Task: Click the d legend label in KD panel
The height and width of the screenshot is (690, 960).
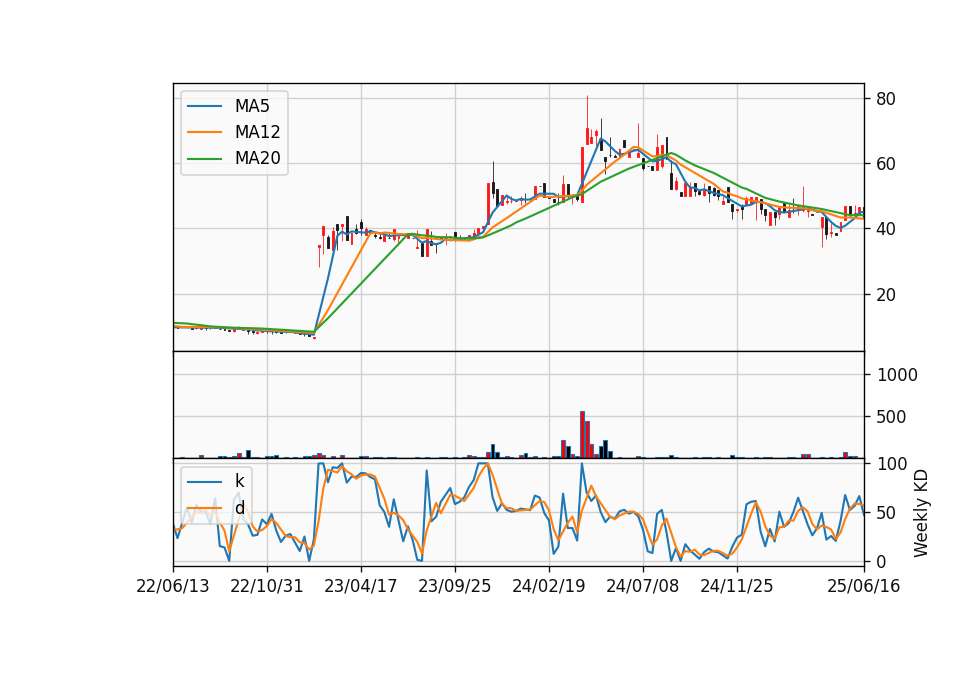Action: [239, 508]
